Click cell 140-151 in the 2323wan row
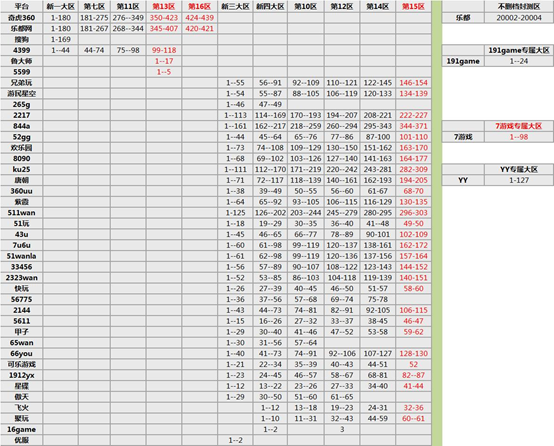Screen dimensions: 554x446 [413, 278]
